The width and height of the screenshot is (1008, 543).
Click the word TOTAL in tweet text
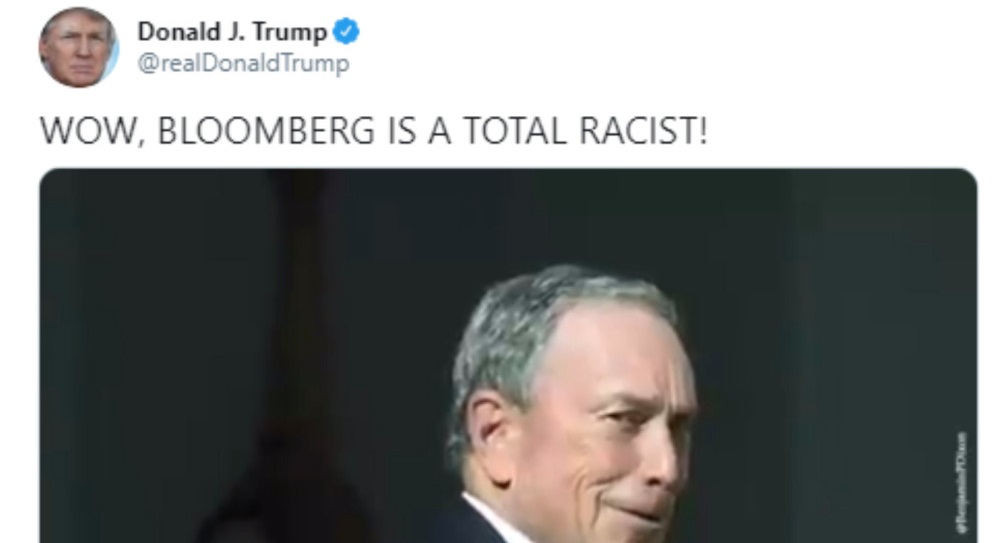coord(516,131)
